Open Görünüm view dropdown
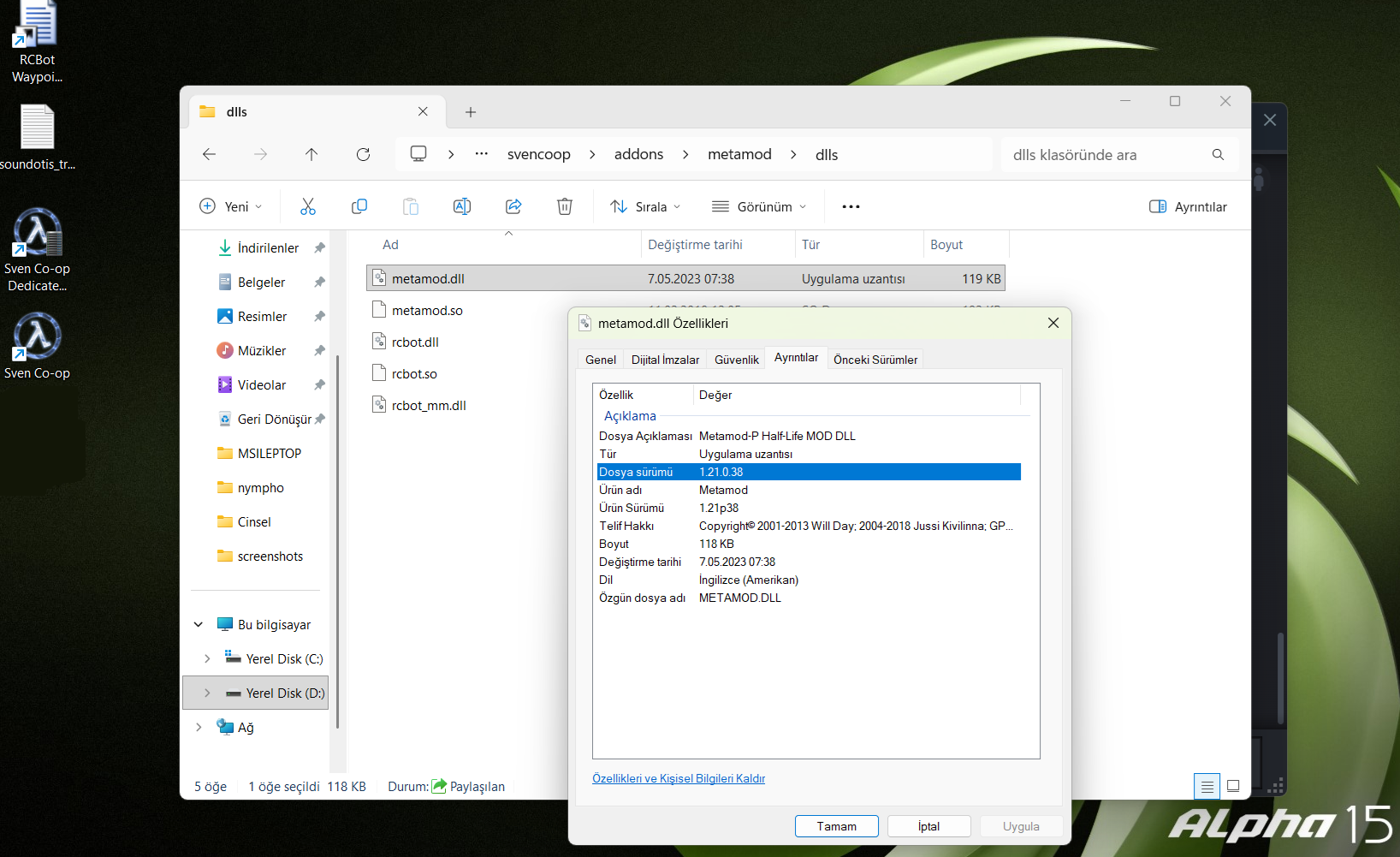Image resolution: width=1400 pixels, height=857 pixels. pyautogui.click(x=759, y=206)
